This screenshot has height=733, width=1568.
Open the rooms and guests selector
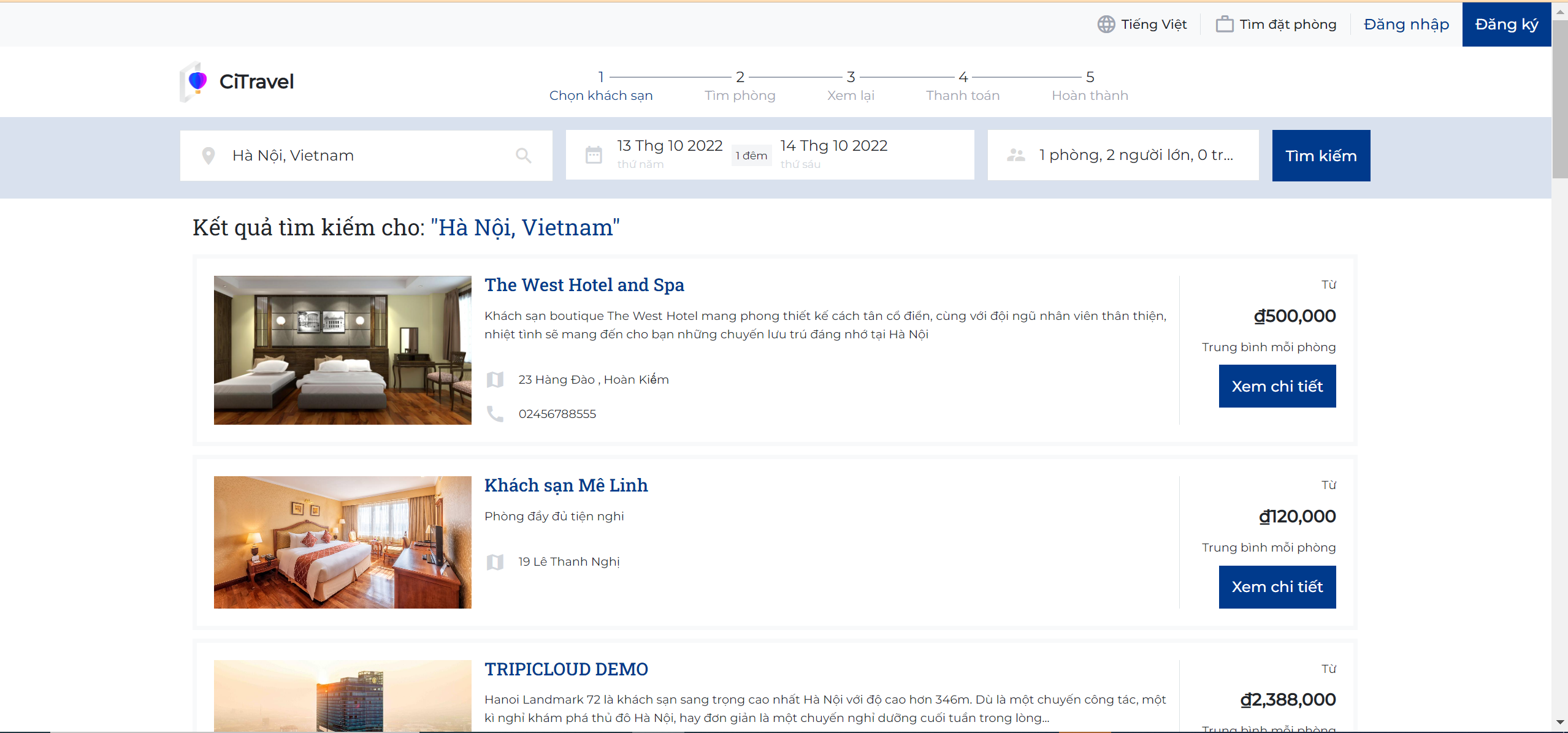[1135, 155]
